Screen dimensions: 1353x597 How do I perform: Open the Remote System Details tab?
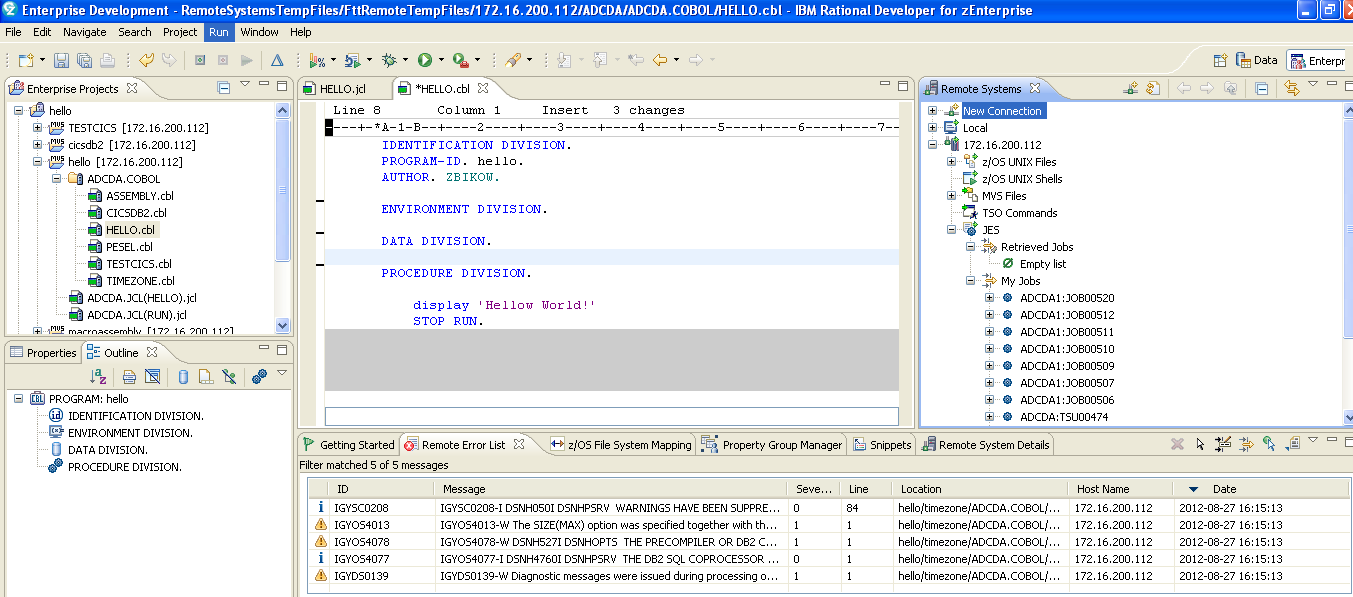(986, 445)
